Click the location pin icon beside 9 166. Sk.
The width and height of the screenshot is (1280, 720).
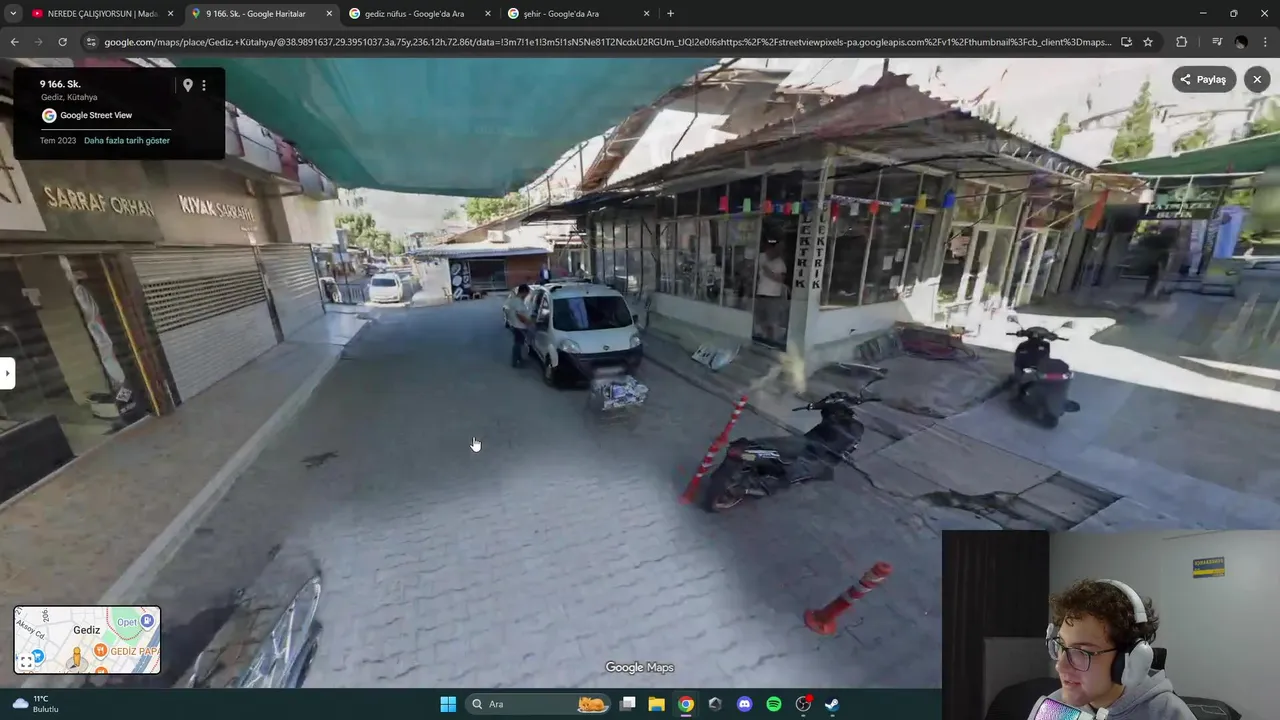tap(187, 85)
